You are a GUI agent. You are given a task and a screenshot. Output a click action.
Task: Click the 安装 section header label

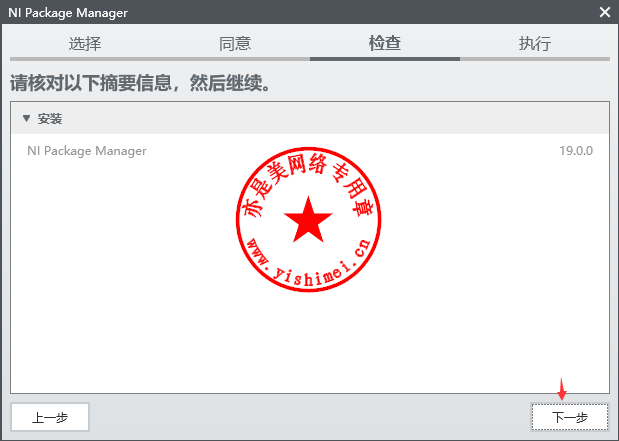50,119
